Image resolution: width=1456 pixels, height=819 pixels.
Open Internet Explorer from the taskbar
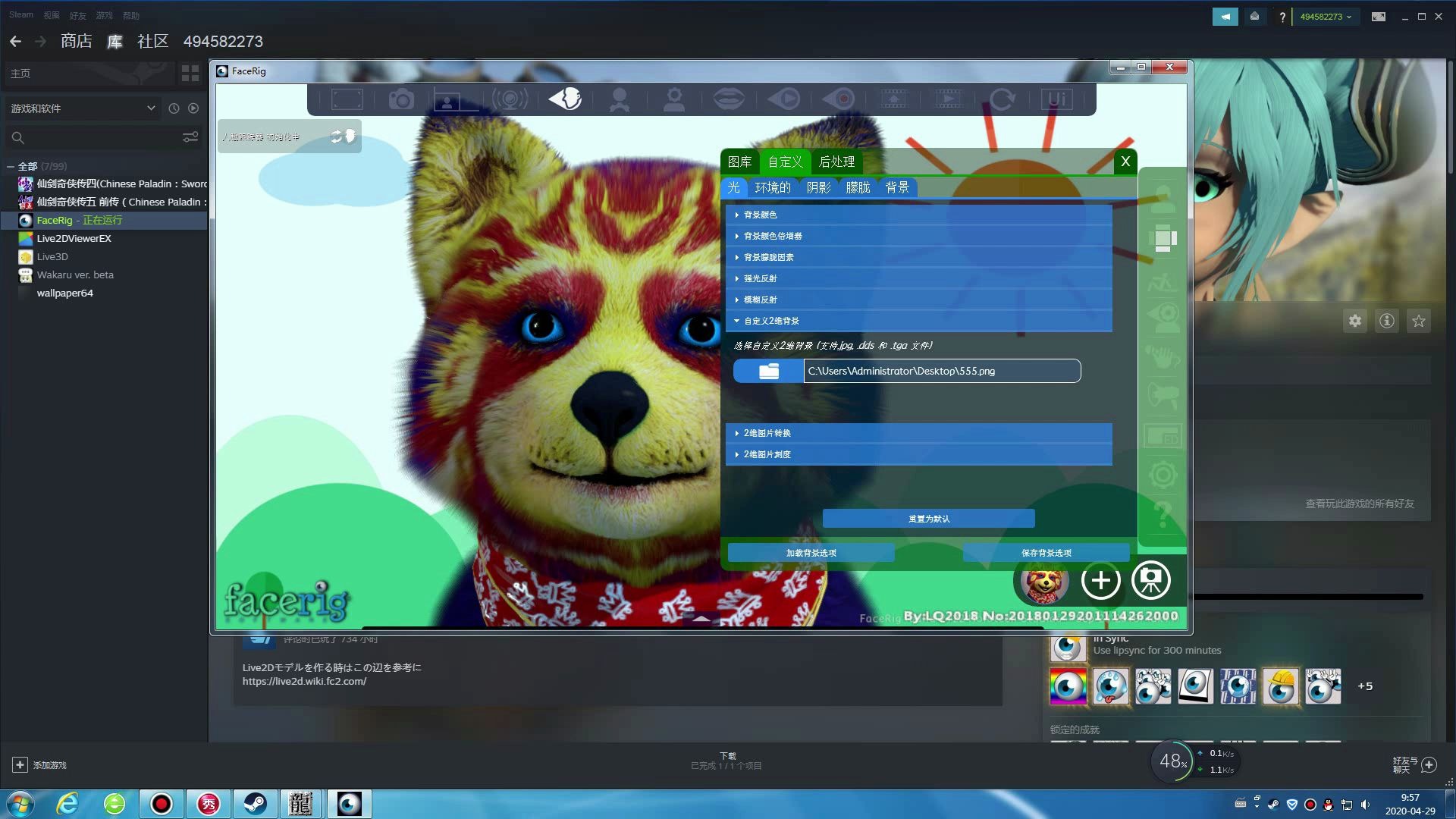[x=67, y=804]
